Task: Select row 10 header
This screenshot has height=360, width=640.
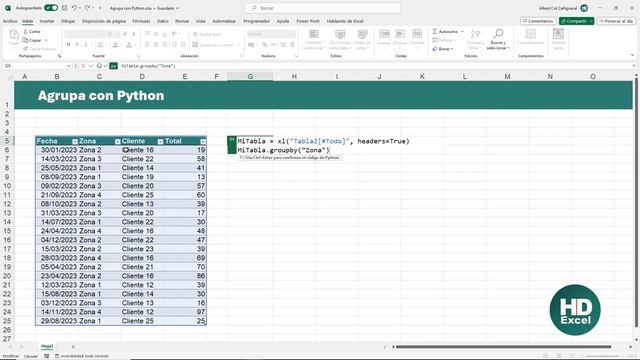Action: [7, 186]
